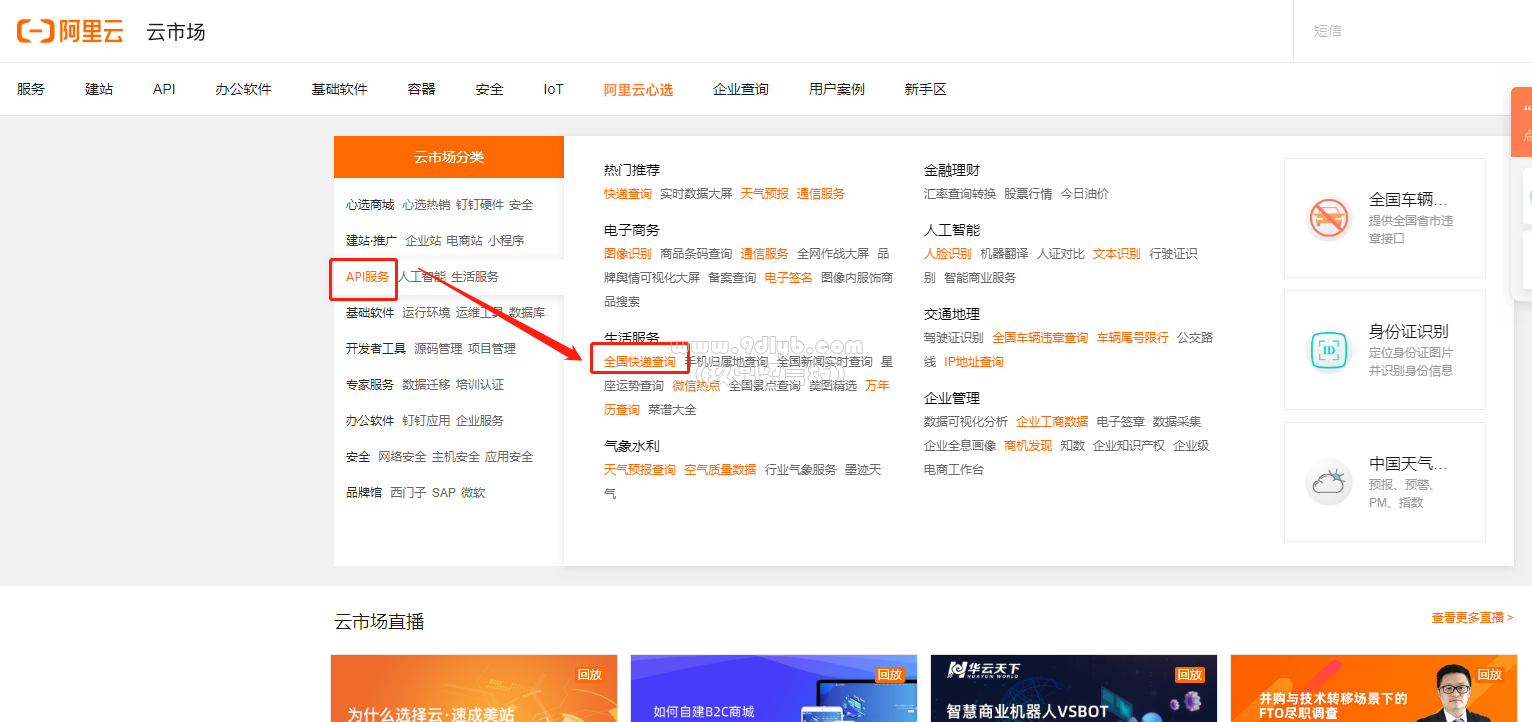1532x722 pixels.
Task: Open the 用户案例 nav item
Action: pyautogui.click(x=837, y=89)
